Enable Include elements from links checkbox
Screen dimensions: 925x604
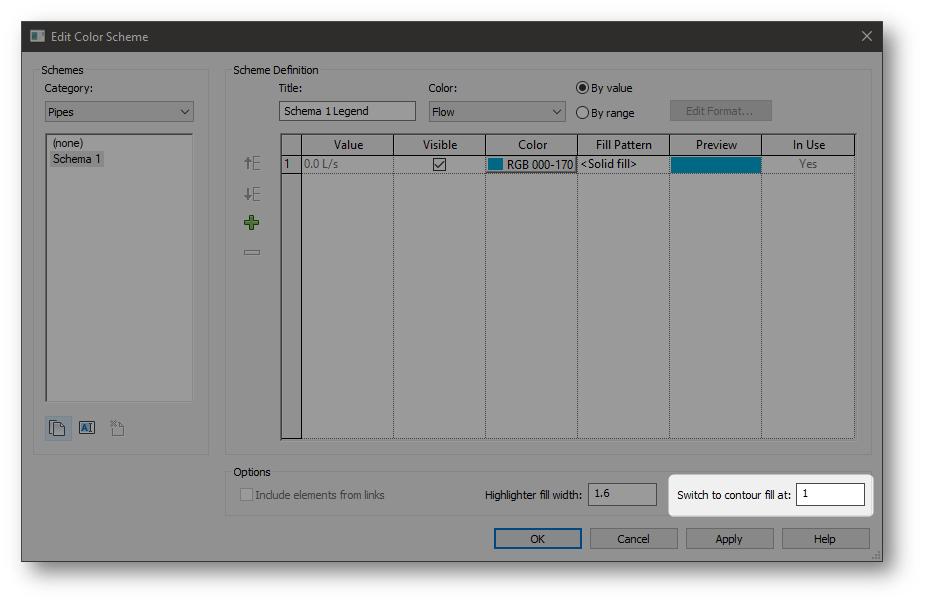246,495
